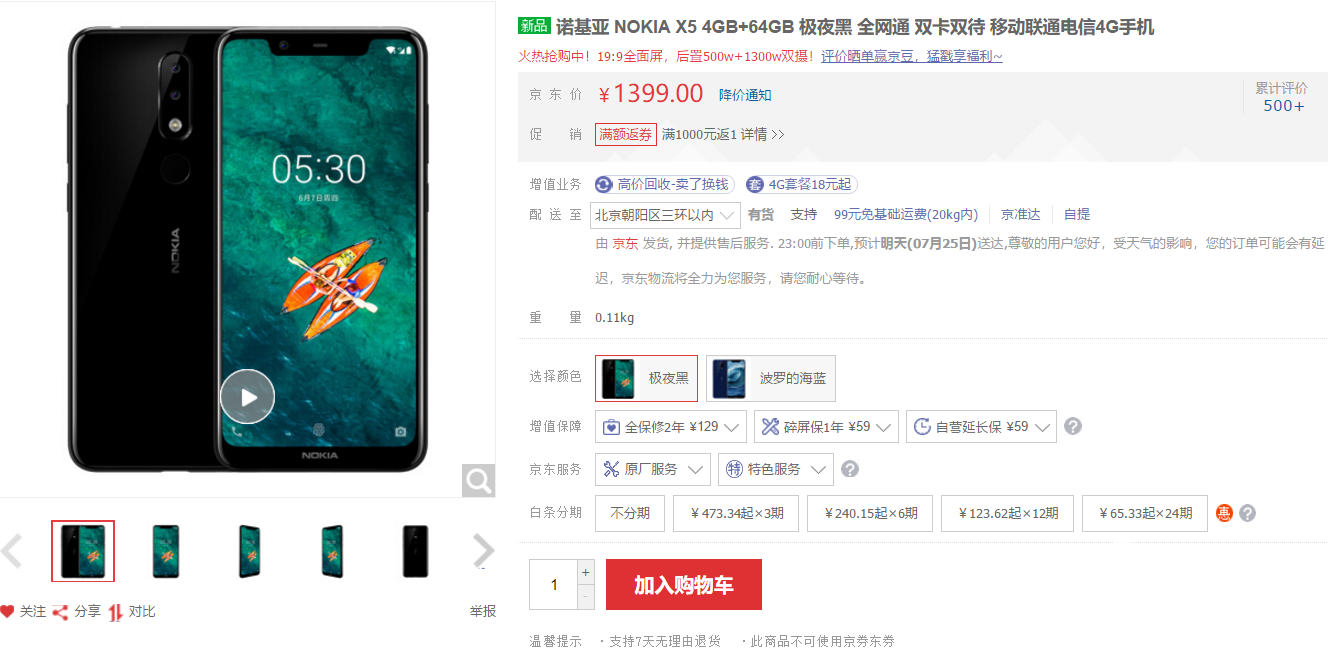Click the 对比 compare icon
Image resolution: width=1328 pixels, height=663 pixels.
point(116,612)
